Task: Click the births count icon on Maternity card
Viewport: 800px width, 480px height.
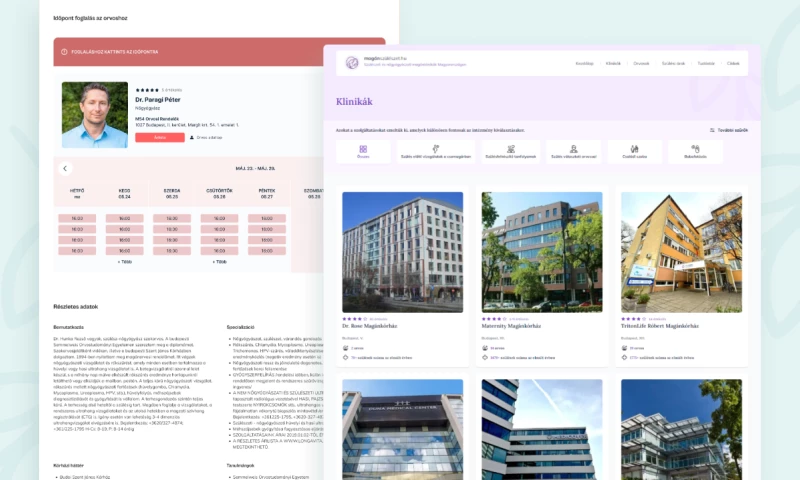Action: click(x=485, y=358)
